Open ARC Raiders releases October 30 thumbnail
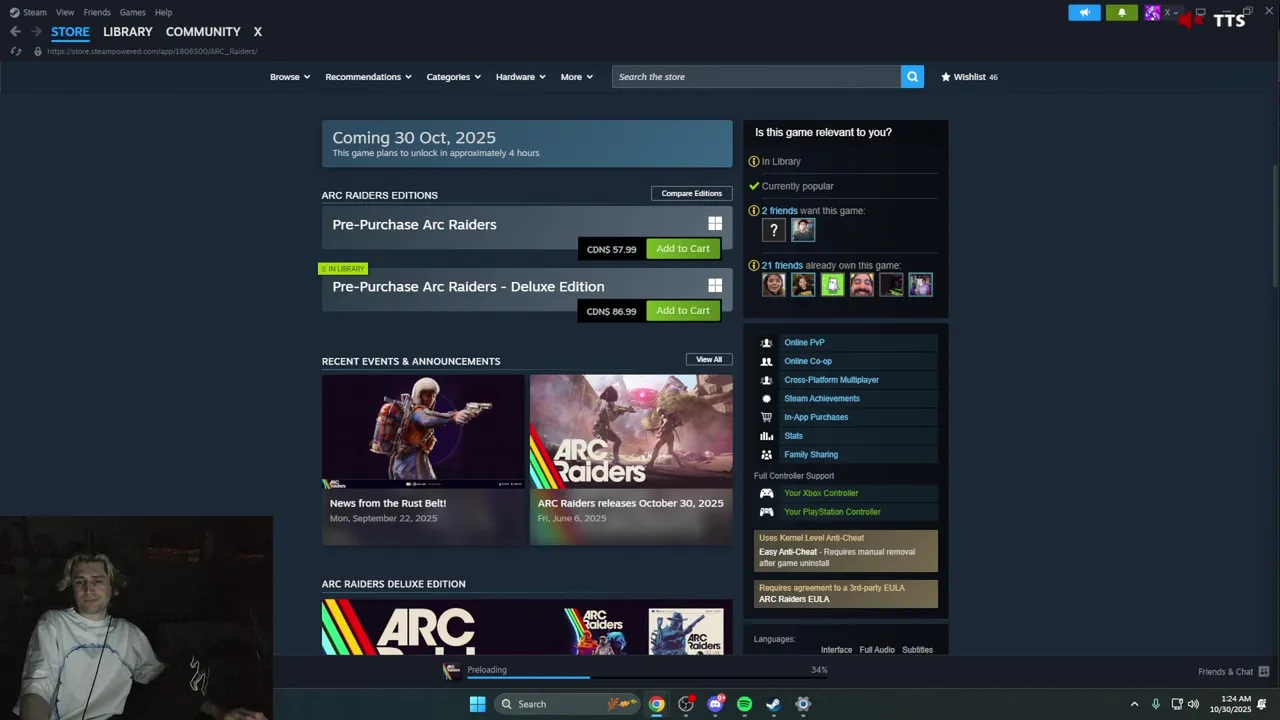This screenshot has height=720, width=1280. [x=631, y=431]
